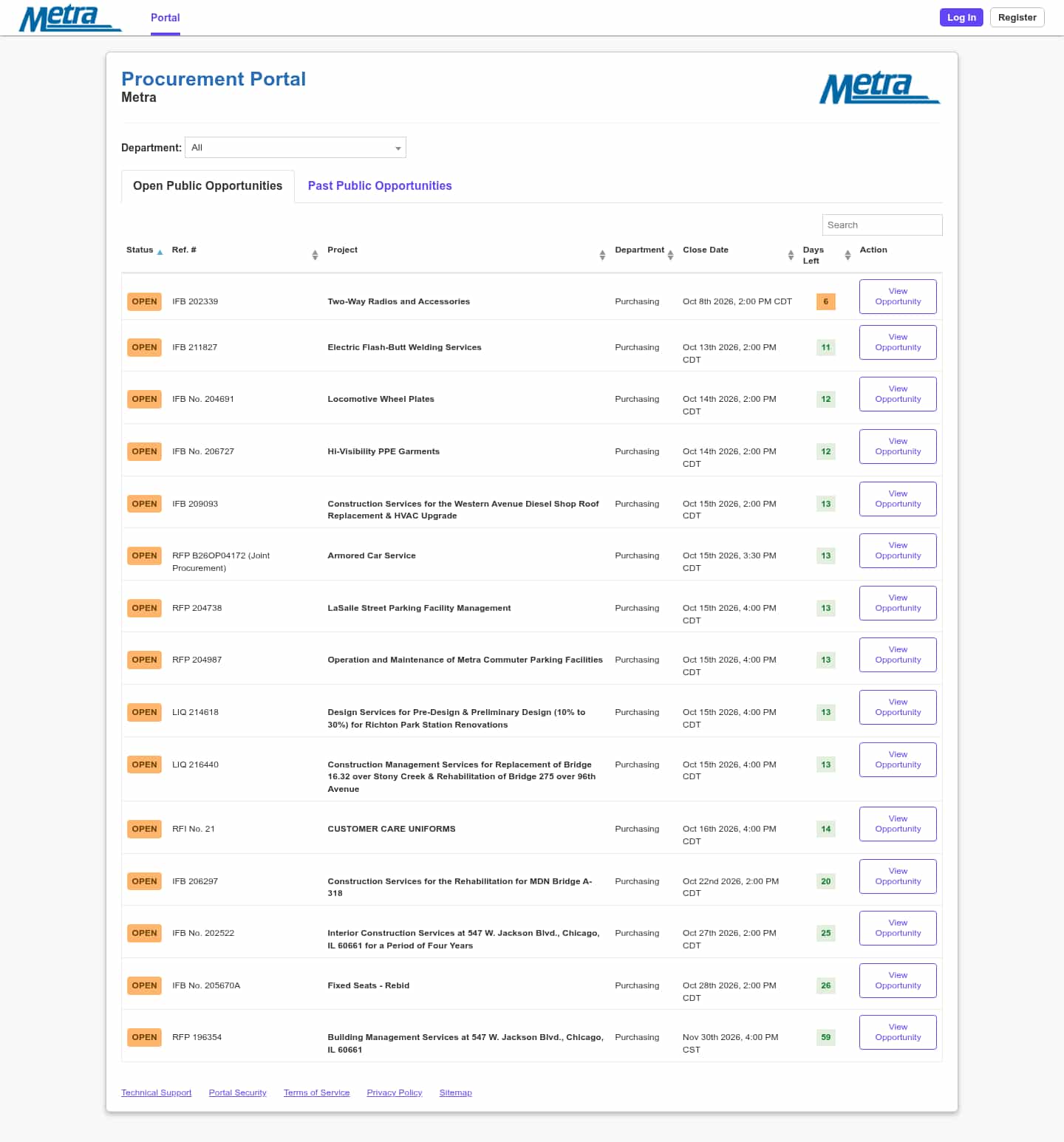View Opportunity for LaSalle Street Parking Facility Management
This screenshot has width=1064, height=1142.
click(x=898, y=603)
